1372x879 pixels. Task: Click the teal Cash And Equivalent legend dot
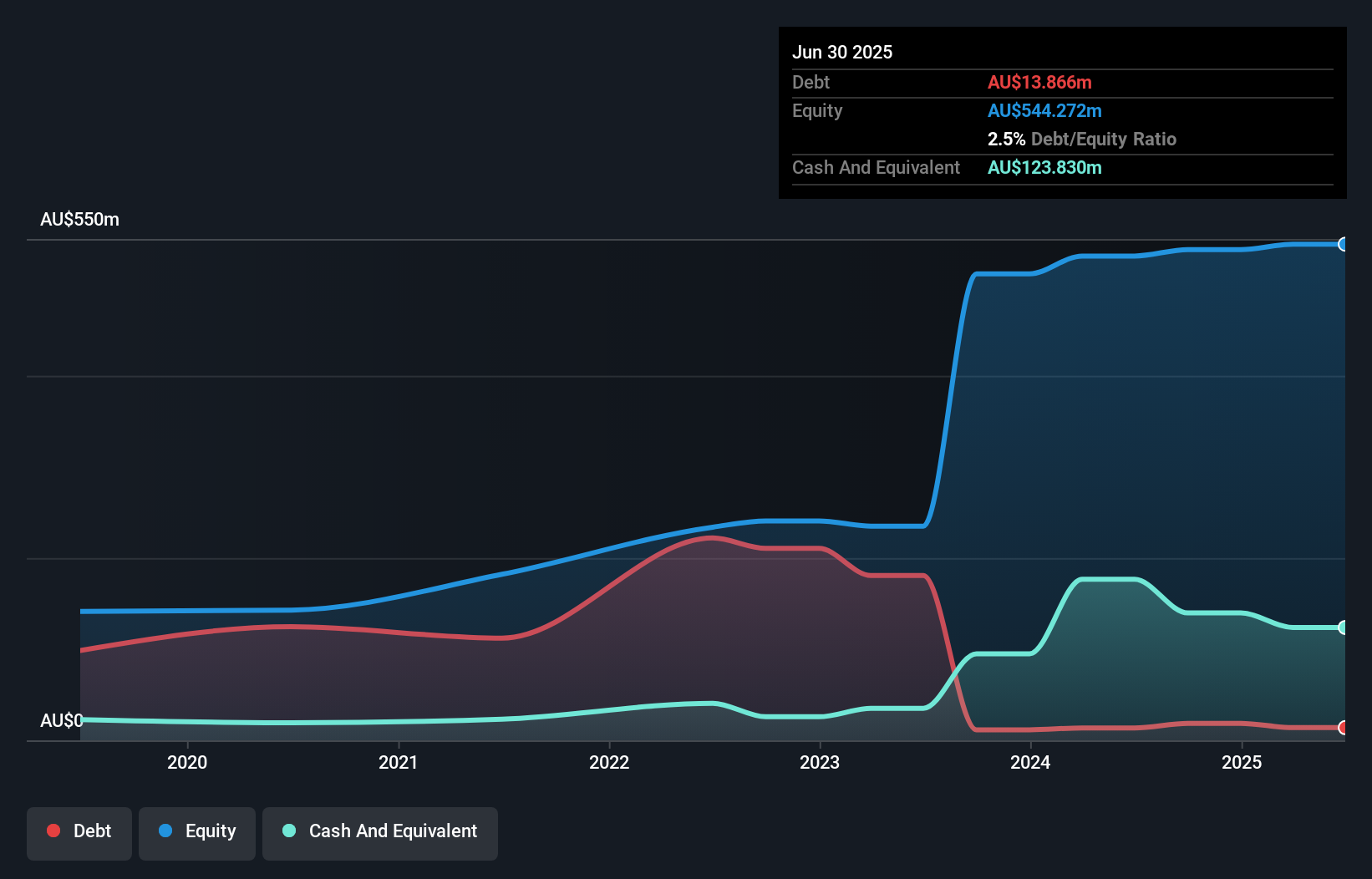[x=289, y=831]
